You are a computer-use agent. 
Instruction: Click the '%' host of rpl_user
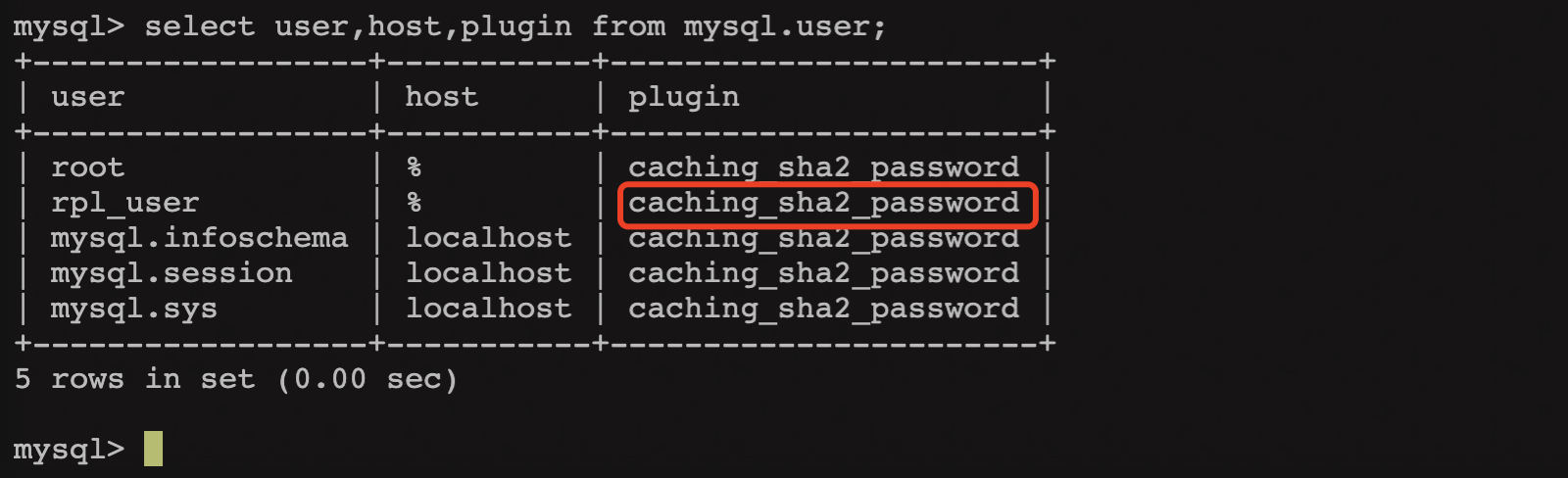(415, 203)
